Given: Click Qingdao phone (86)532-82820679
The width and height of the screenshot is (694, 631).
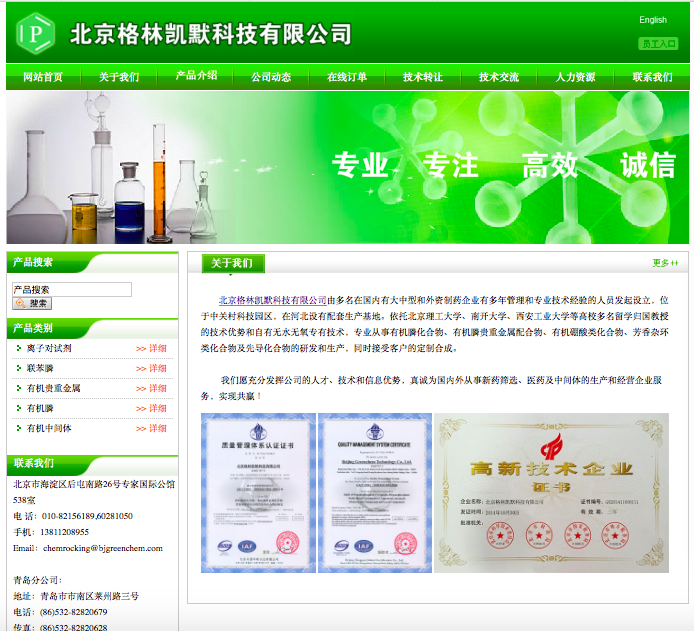Looking at the screenshot, I should pyautogui.click(x=73, y=612).
